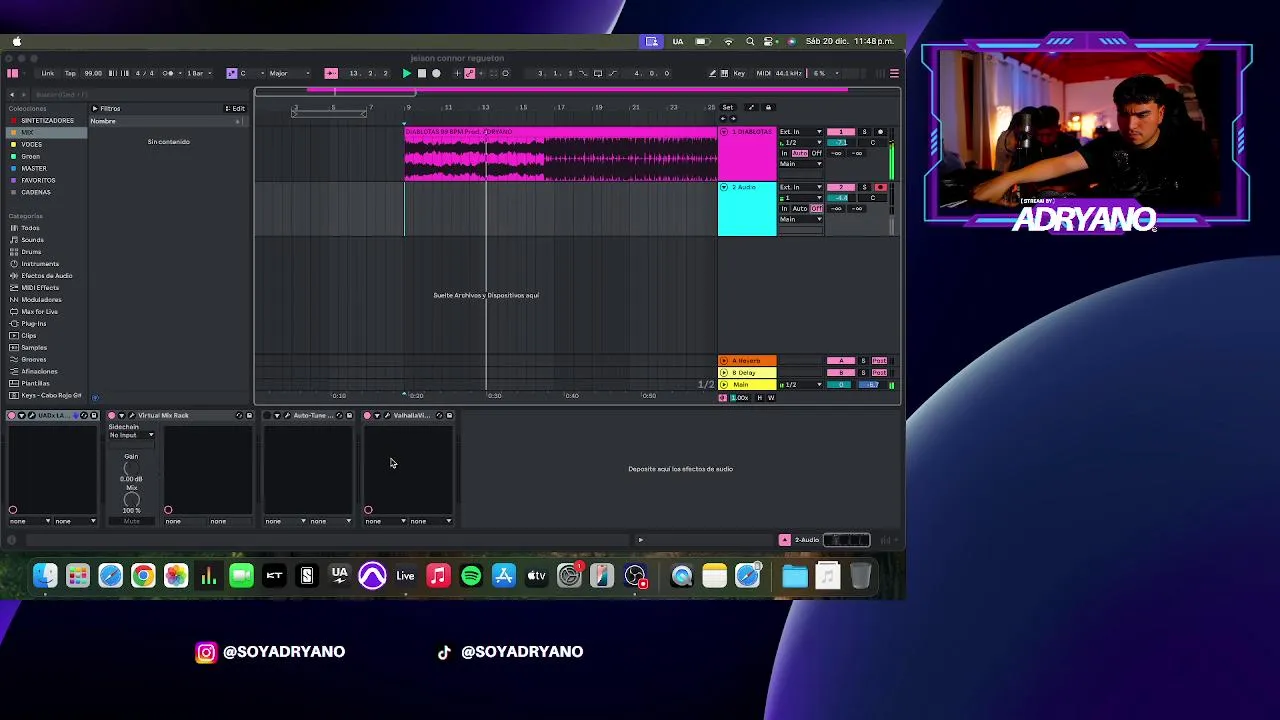Click the Edit button in browser
This screenshot has width=1280, height=720.
(236, 108)
